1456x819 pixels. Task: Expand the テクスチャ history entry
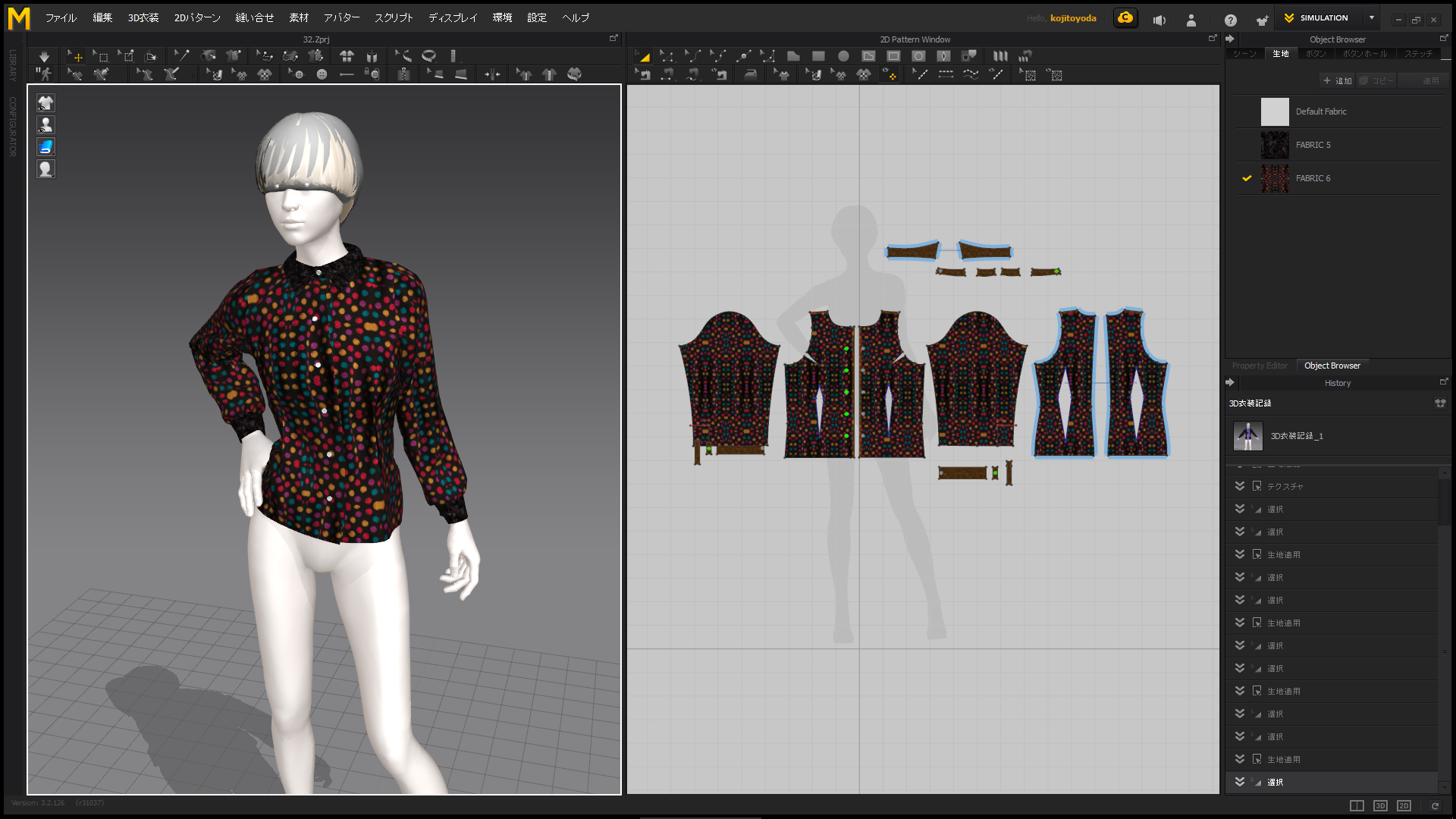1240,486
